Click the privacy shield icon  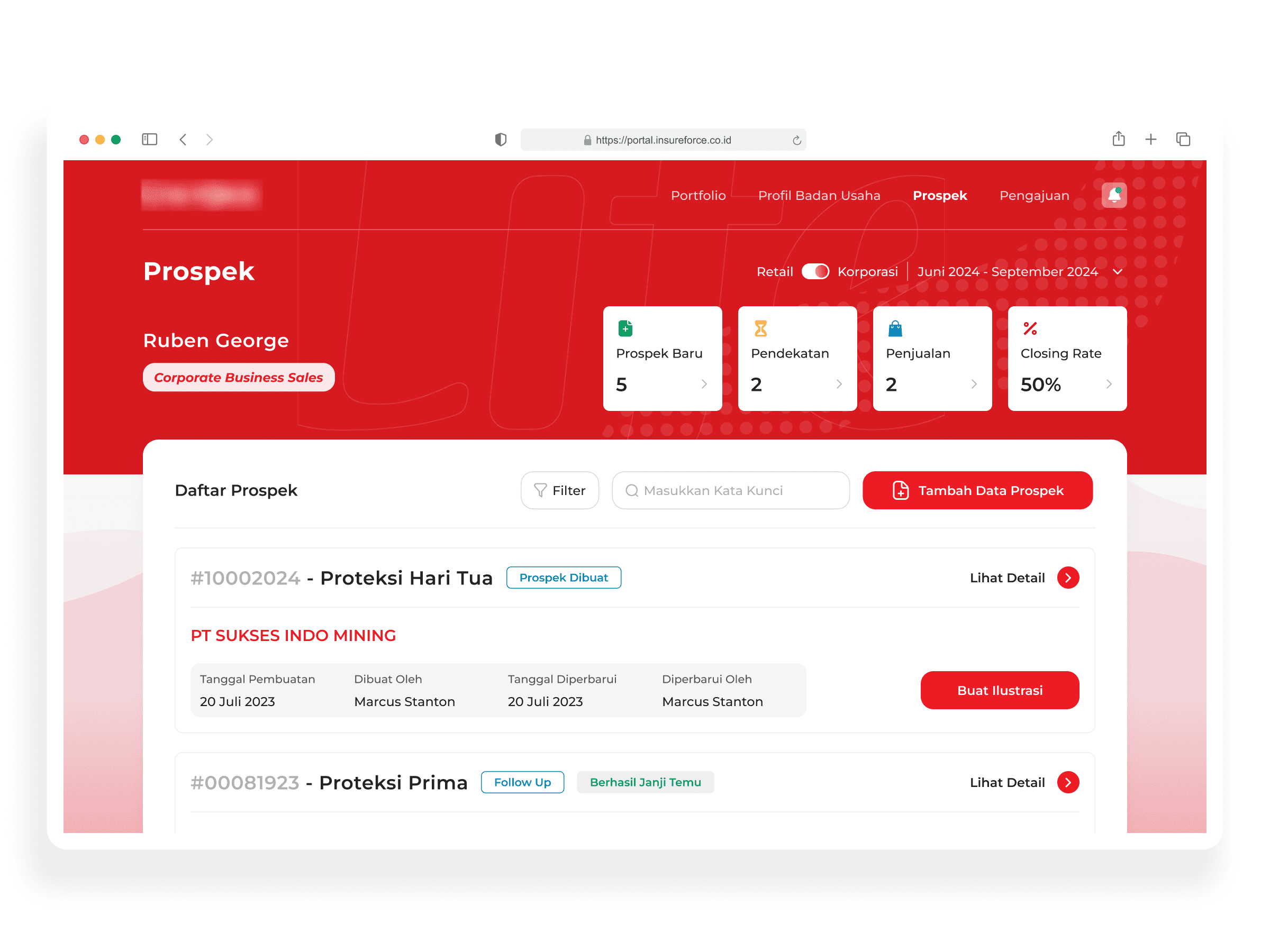click(x=501, y=140)
